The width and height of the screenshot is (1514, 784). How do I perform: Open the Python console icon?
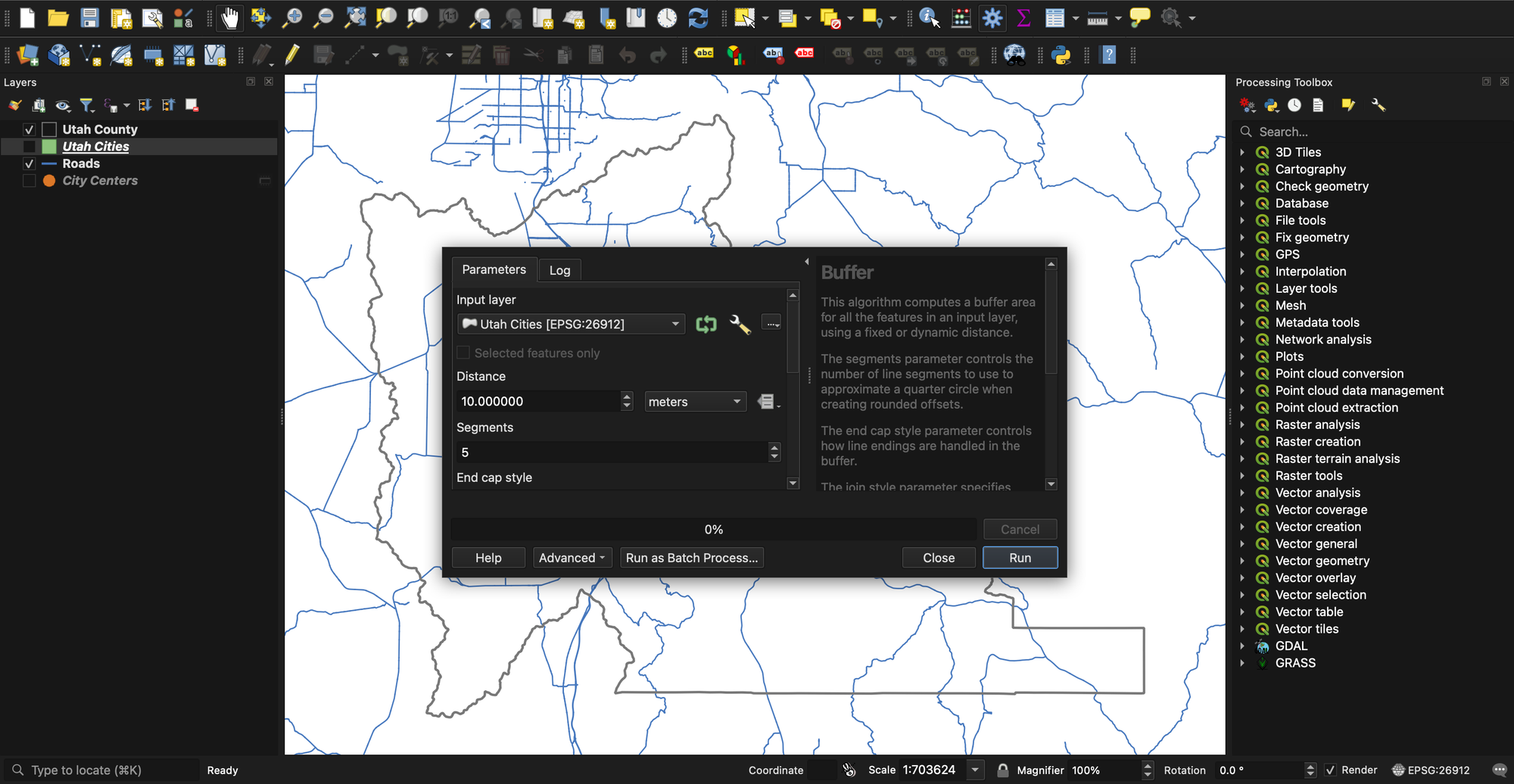click(x=1061, y=54)
